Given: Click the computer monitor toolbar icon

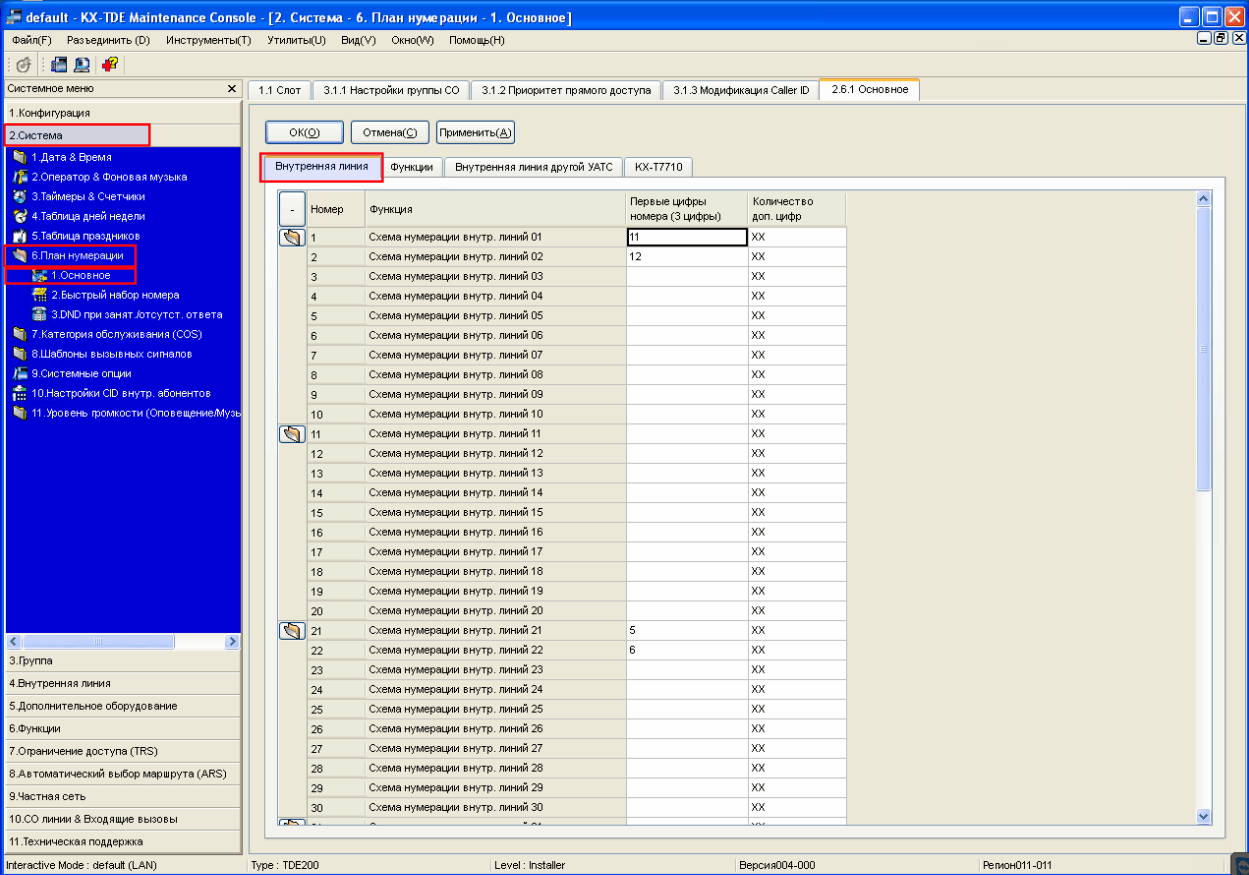Looking at the screenshot, I should 82,64.
